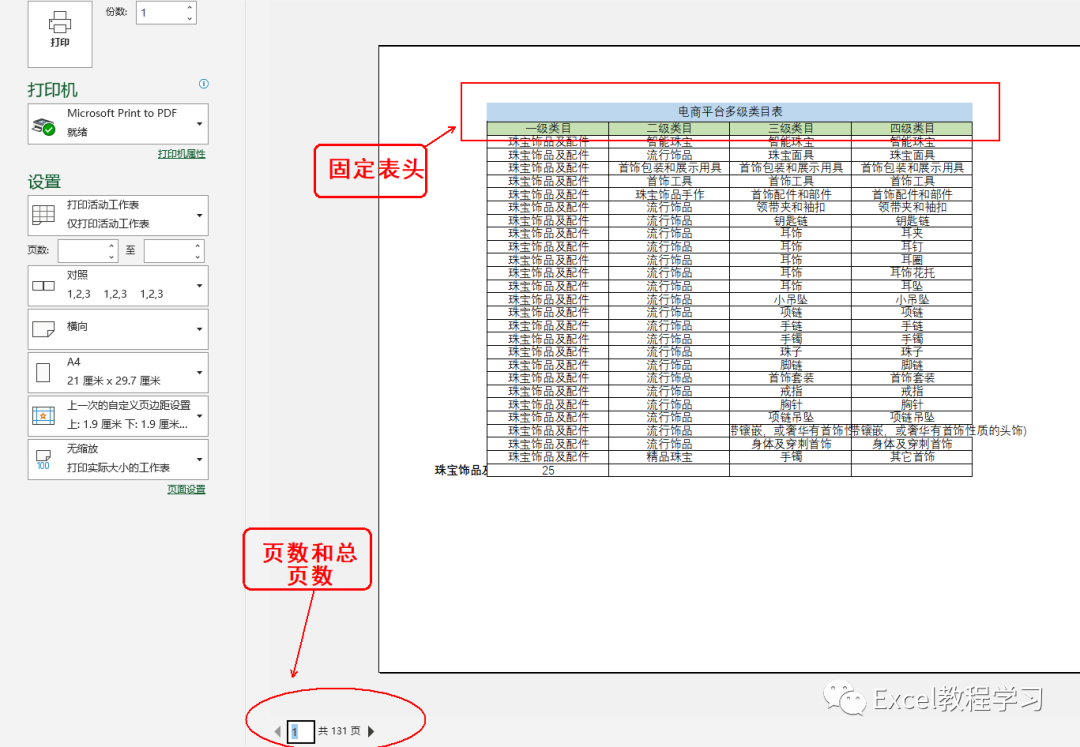The height and width of the screenshot is (747, 1080).
Task: Decrease copies with the down stepper arrow
Action: tap(190, 19)
